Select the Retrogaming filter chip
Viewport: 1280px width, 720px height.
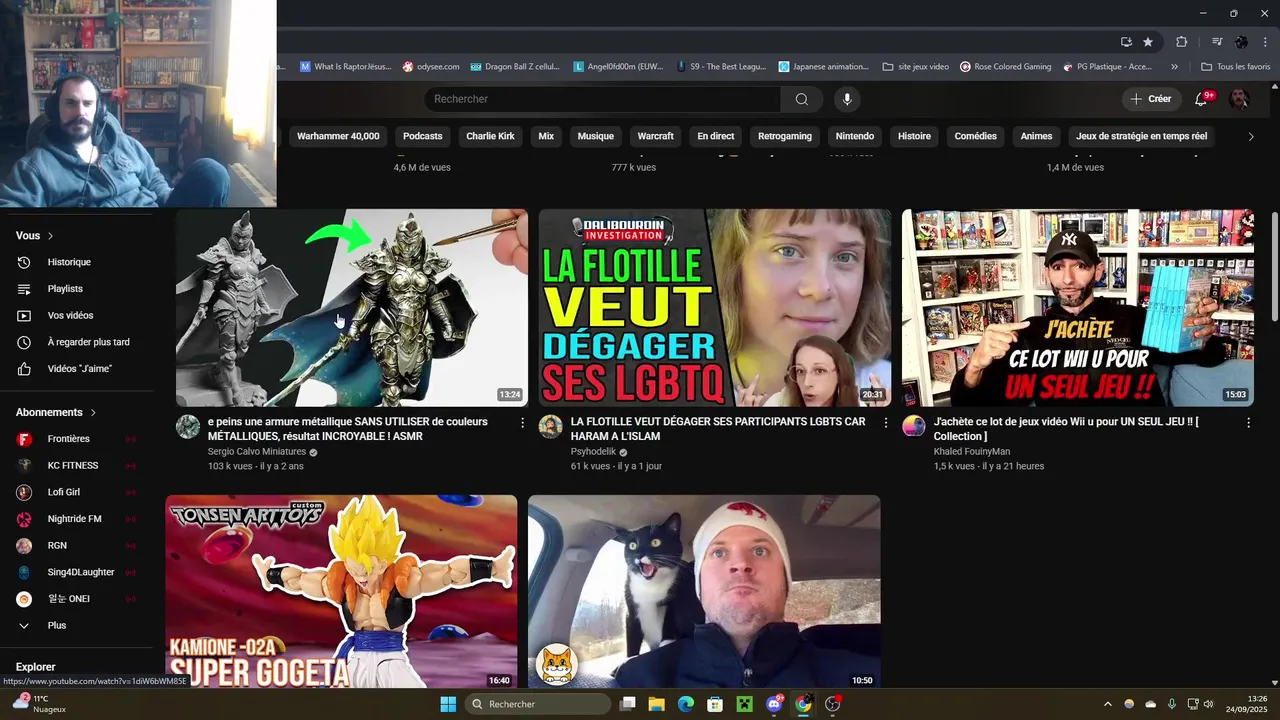click(785, 136)
